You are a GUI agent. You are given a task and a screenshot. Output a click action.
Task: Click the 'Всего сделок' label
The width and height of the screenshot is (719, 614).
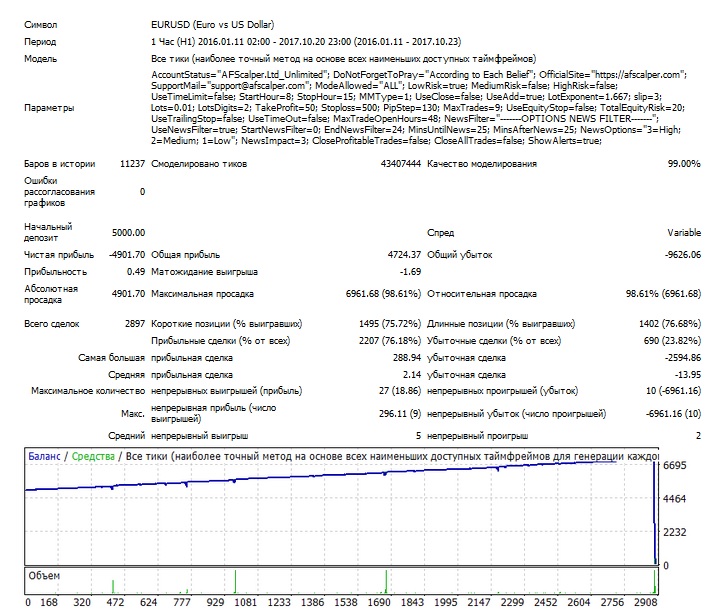click(x=51, y=324)
